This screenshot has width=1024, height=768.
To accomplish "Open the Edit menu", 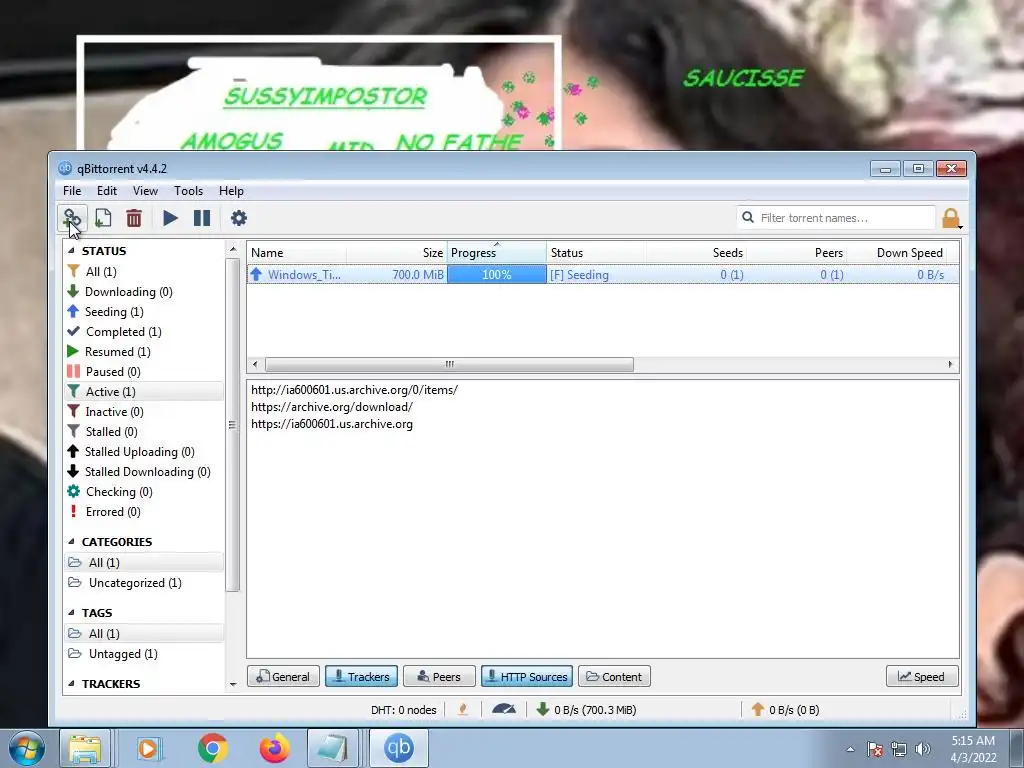I will (x=106, y=191).
